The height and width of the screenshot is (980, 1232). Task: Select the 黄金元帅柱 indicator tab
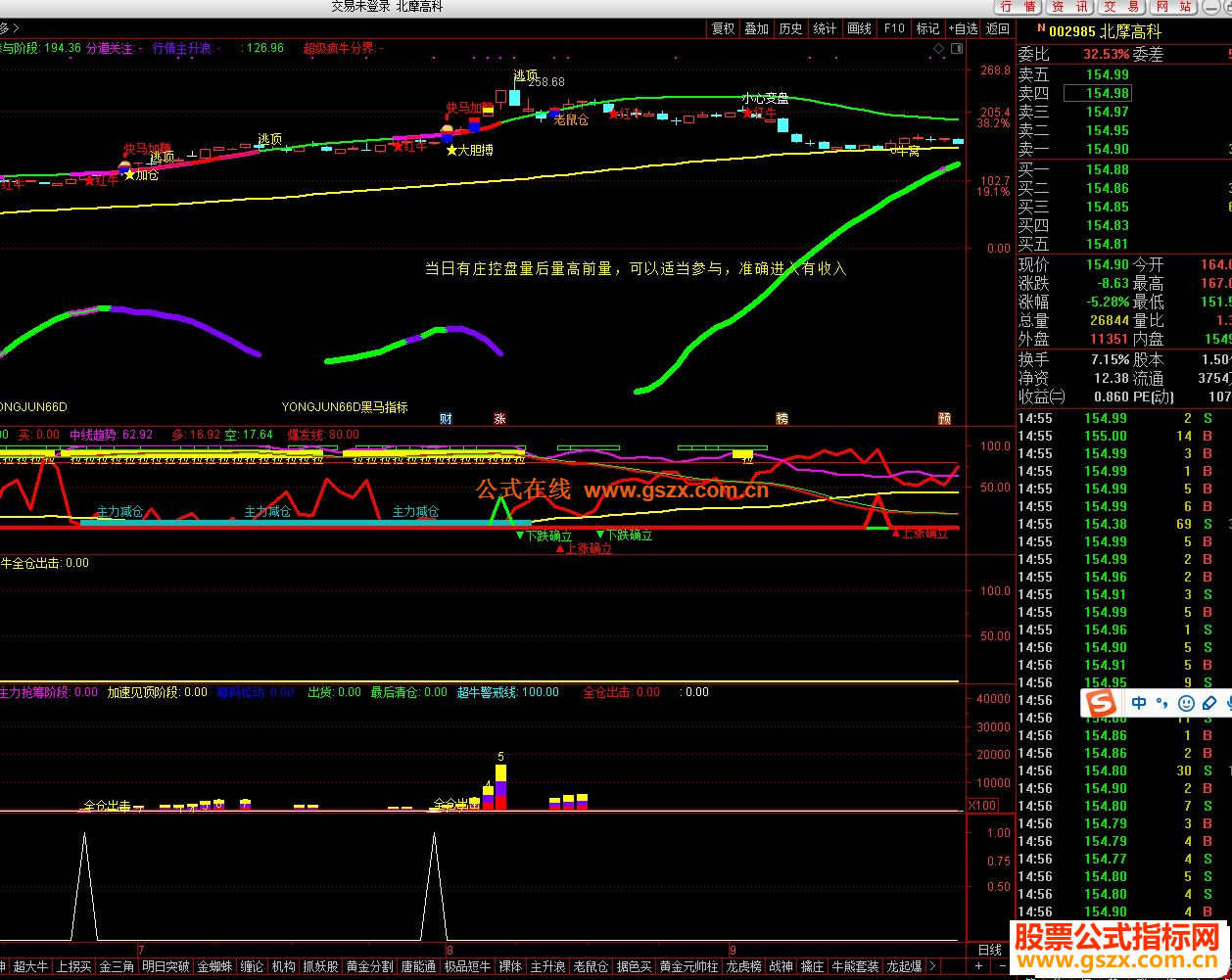click(x=688, y=966)
